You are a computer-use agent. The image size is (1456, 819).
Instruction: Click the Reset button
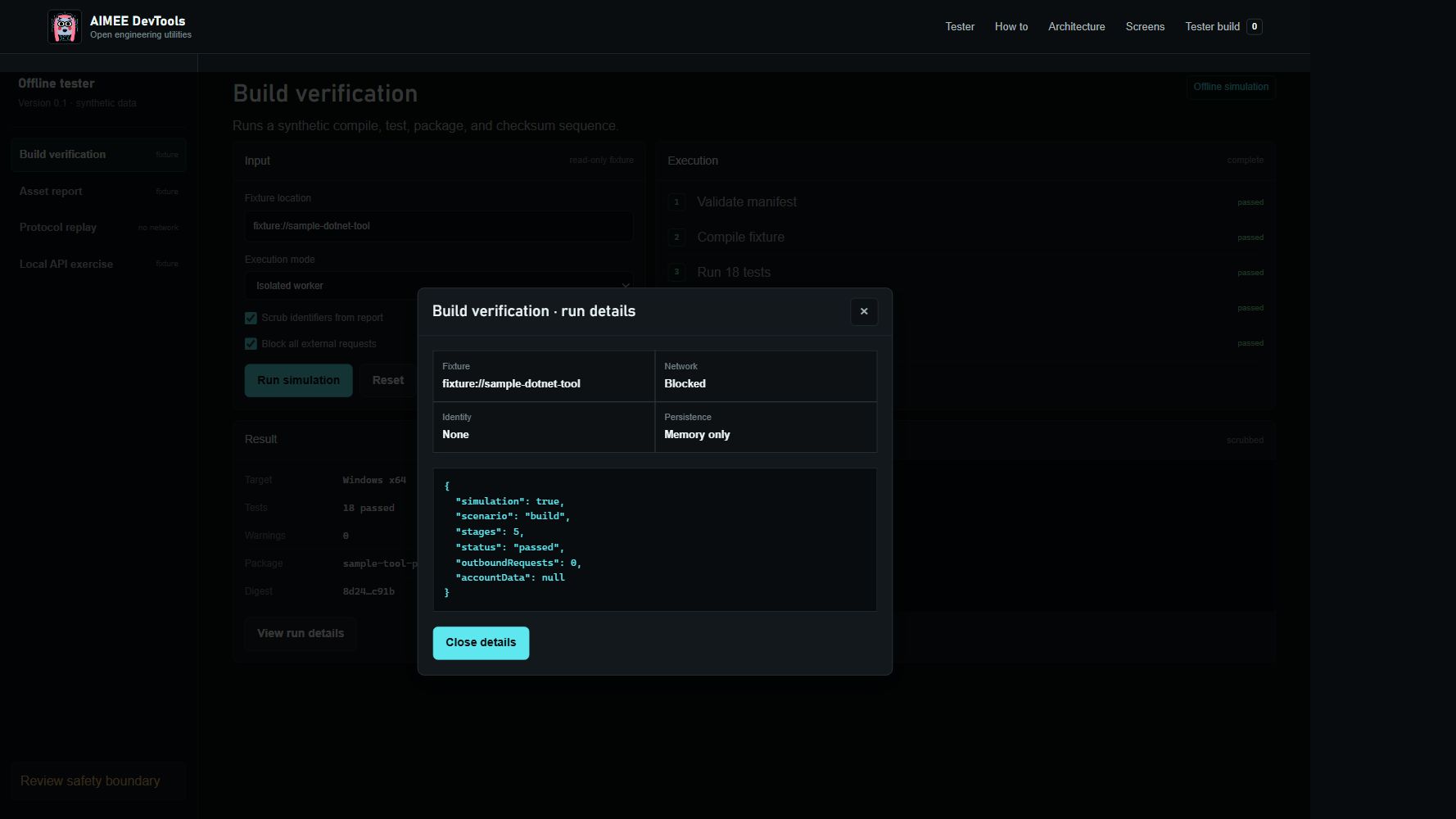coord(388,381)
